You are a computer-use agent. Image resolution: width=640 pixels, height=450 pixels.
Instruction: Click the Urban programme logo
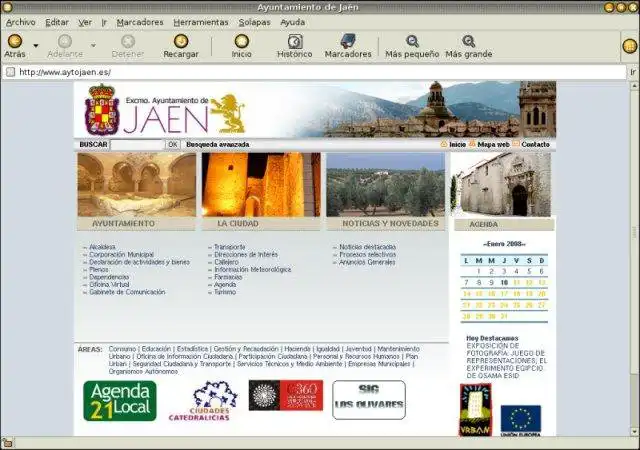[x=476, y=410]
